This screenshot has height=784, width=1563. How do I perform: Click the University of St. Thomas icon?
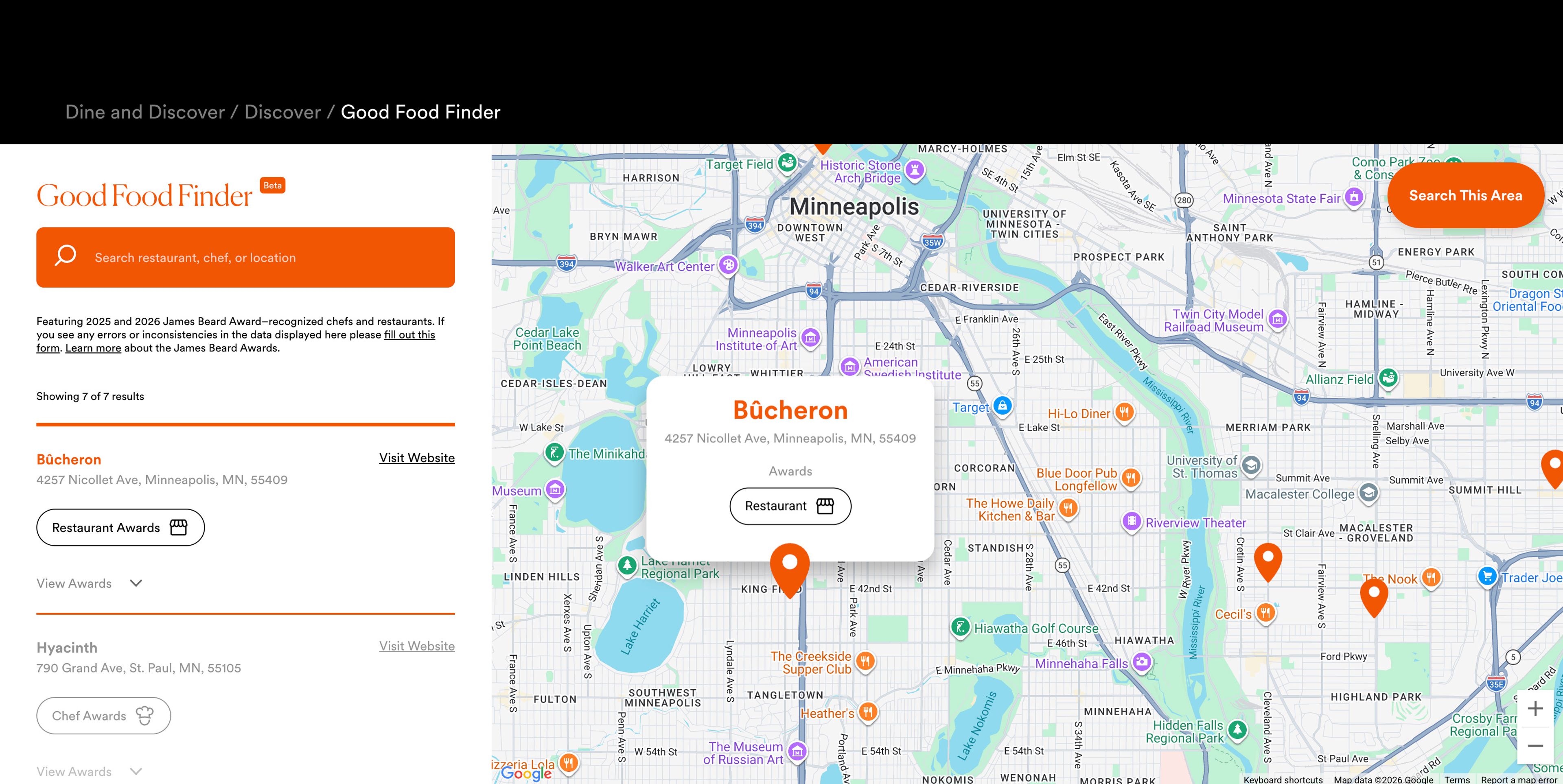[1250, 465]
